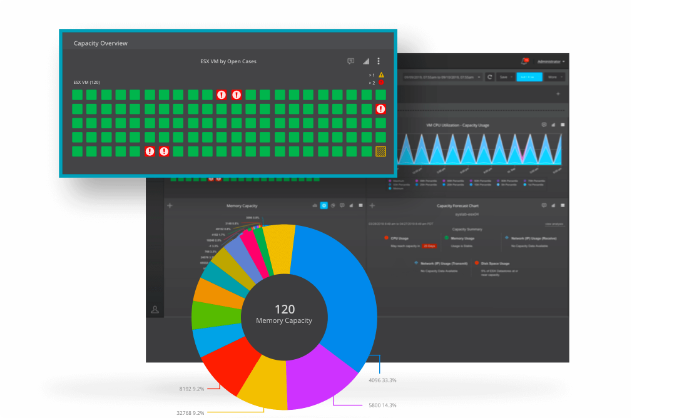Click Network (IP) Usage (Receive) summary item

pos(530,238)
